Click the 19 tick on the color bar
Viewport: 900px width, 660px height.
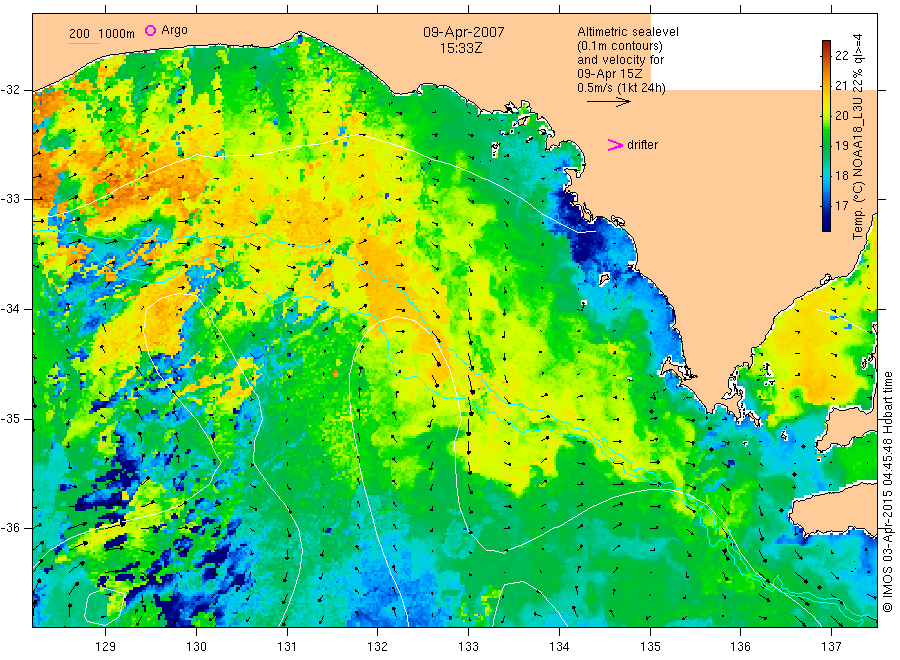pos(841,145)
